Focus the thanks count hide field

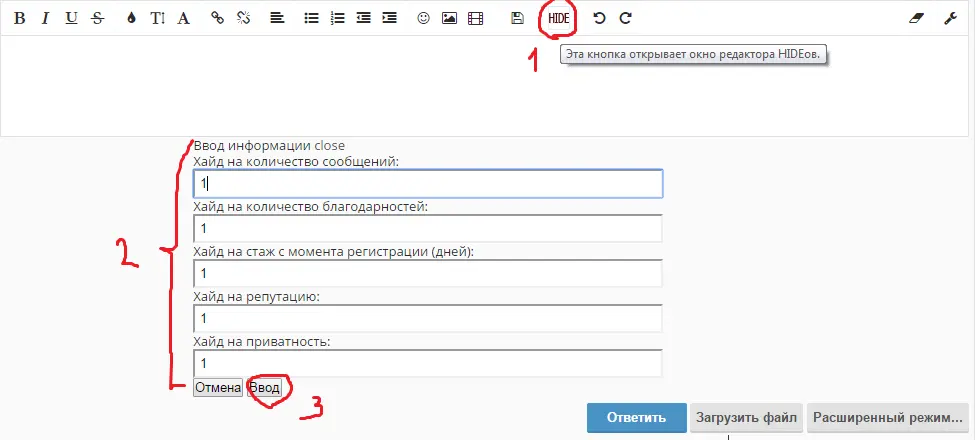coord(428,228)
